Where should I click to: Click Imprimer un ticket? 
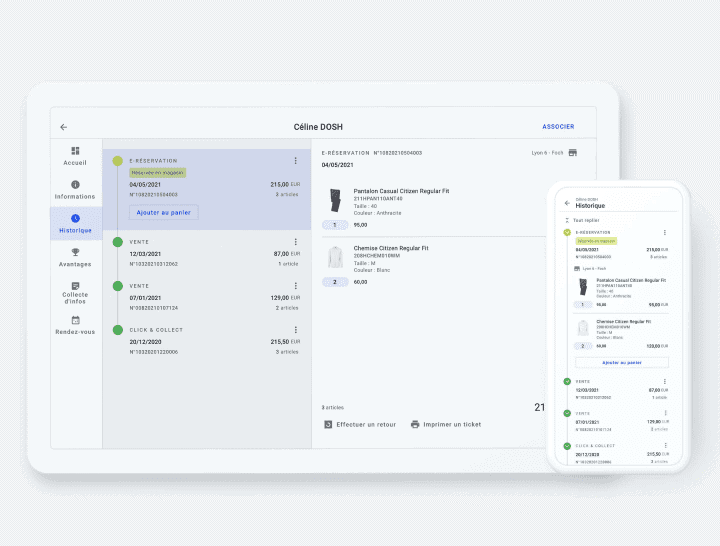tap(445, 424)
